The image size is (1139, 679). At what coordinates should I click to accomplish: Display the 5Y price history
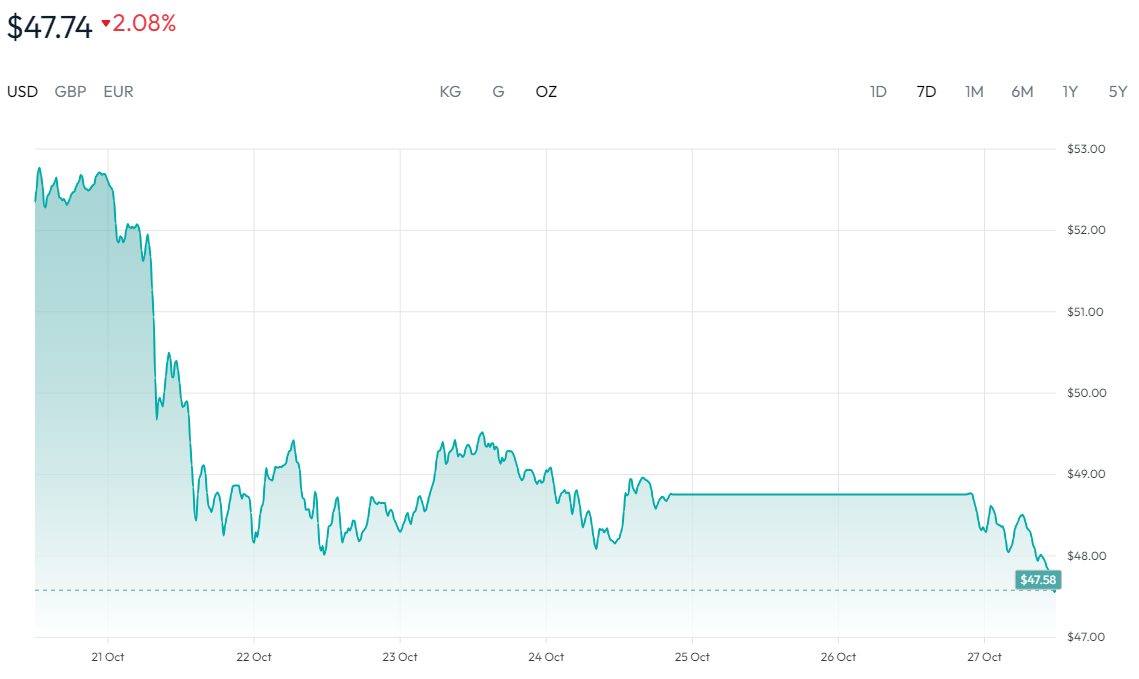pyautogui.click(x=1118, y=92)
